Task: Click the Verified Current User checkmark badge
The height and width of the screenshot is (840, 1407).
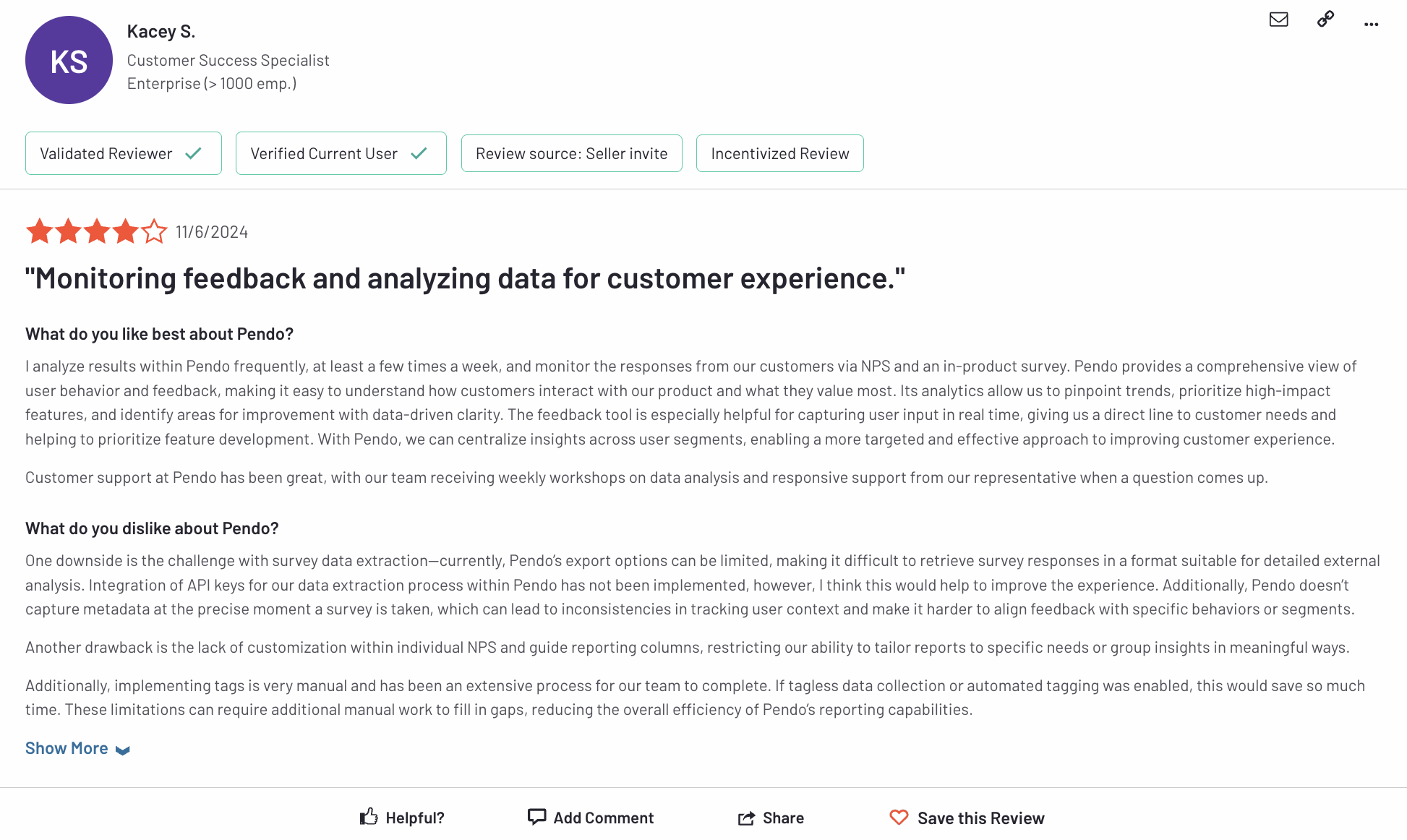Action: (x=341, y=153)
